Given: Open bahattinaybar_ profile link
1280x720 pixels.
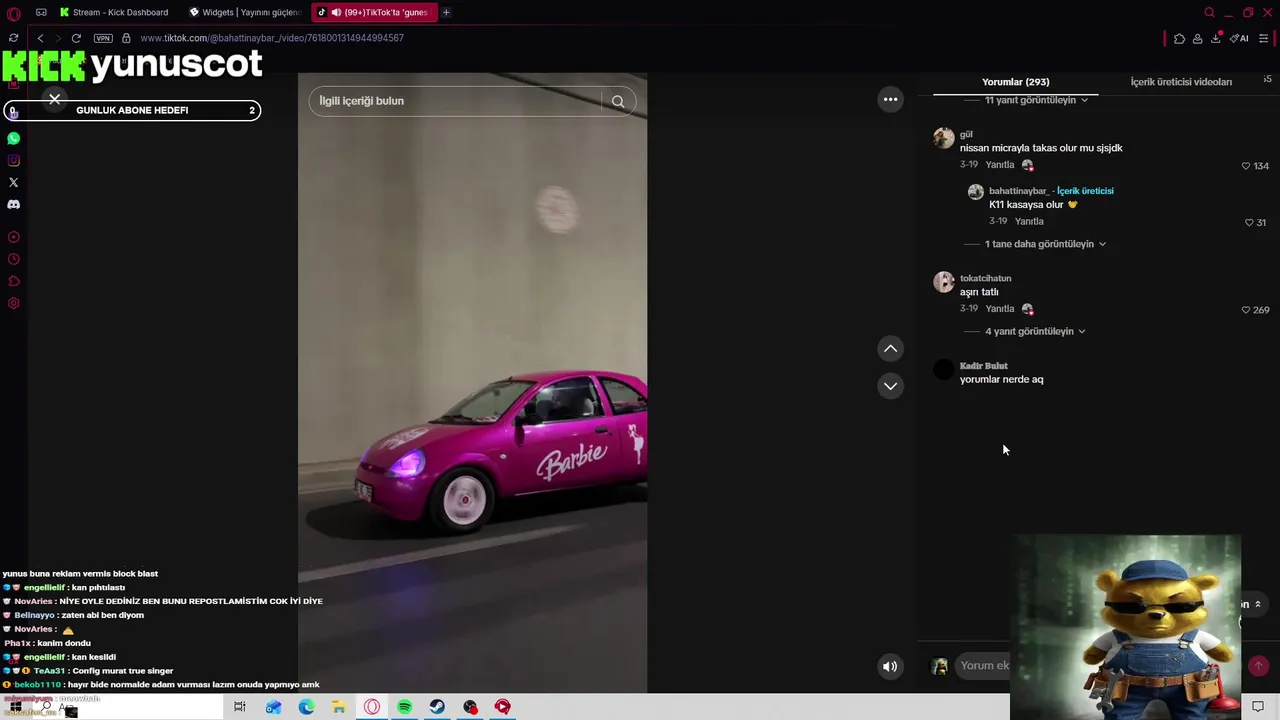Looking at the screenshot, I should pyautogui.click(x=1018, y=191).
